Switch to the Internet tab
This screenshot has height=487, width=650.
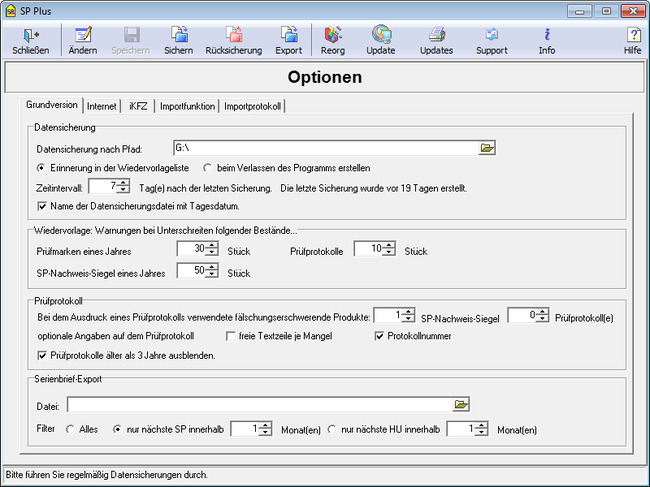coord(101,105)
